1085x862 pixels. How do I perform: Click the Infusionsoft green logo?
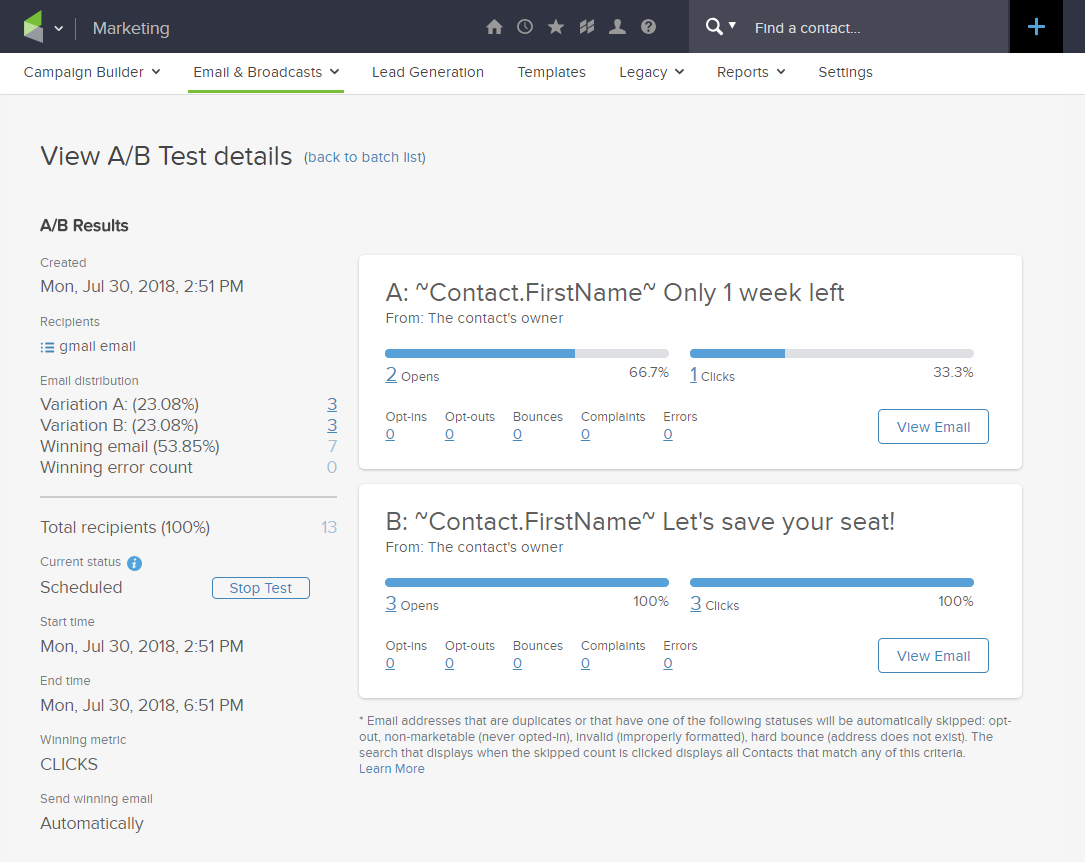[34, 27]
